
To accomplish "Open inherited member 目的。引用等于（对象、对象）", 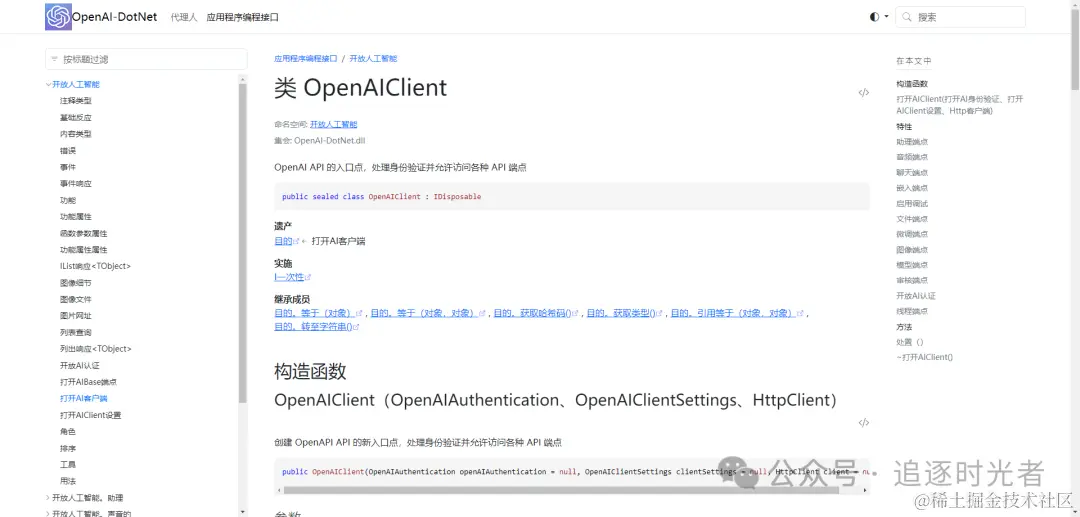I will (x=733, y=313).
